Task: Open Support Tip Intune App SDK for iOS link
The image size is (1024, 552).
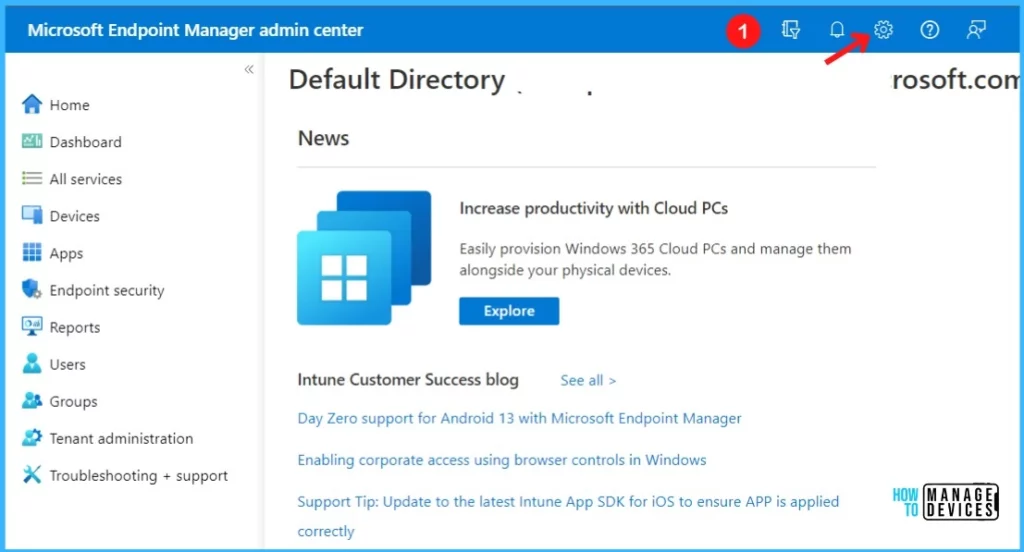Action: [x=568, y=516]
